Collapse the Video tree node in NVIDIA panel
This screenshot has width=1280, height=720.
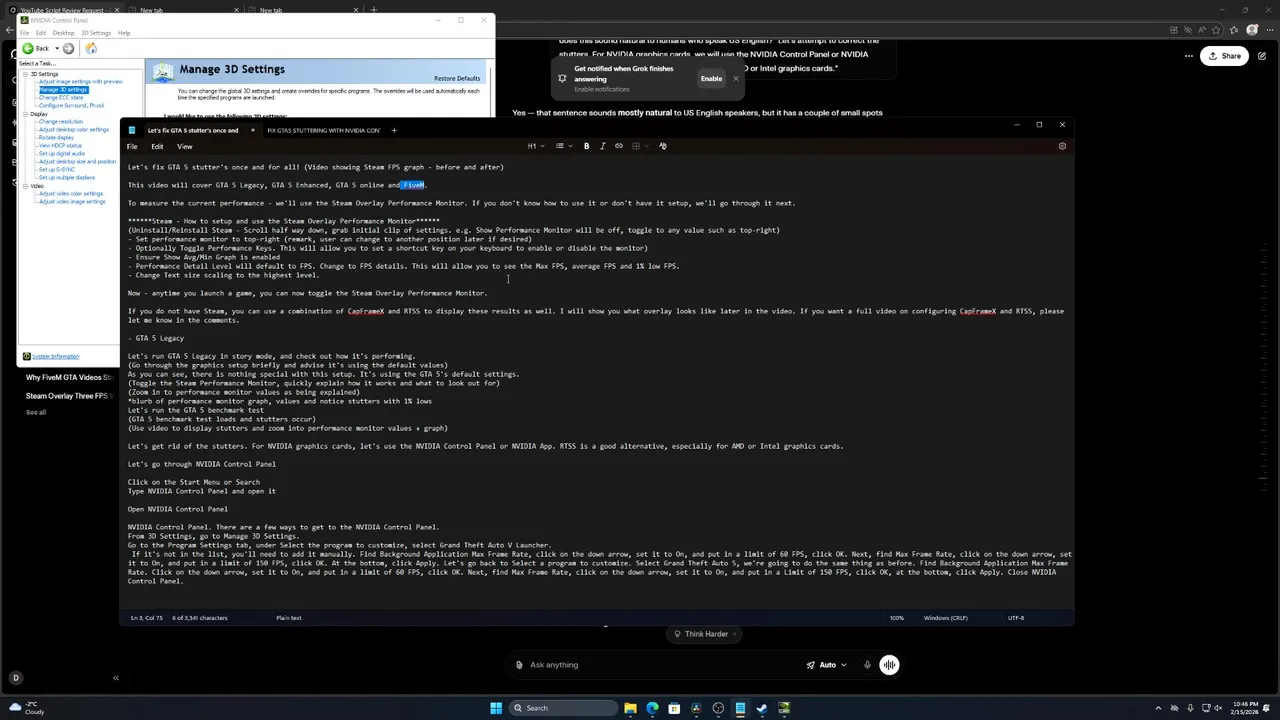[25, 186]
